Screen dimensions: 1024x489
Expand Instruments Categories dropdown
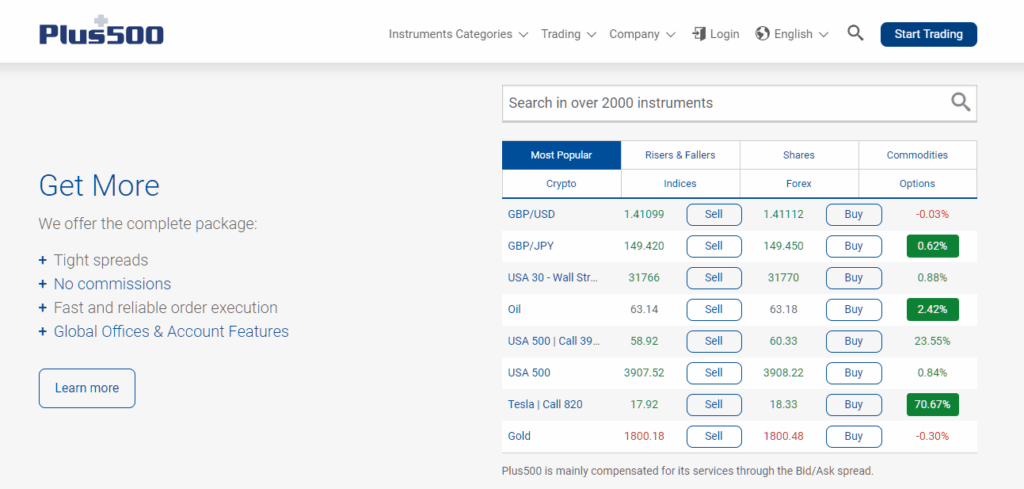[458, 34]
